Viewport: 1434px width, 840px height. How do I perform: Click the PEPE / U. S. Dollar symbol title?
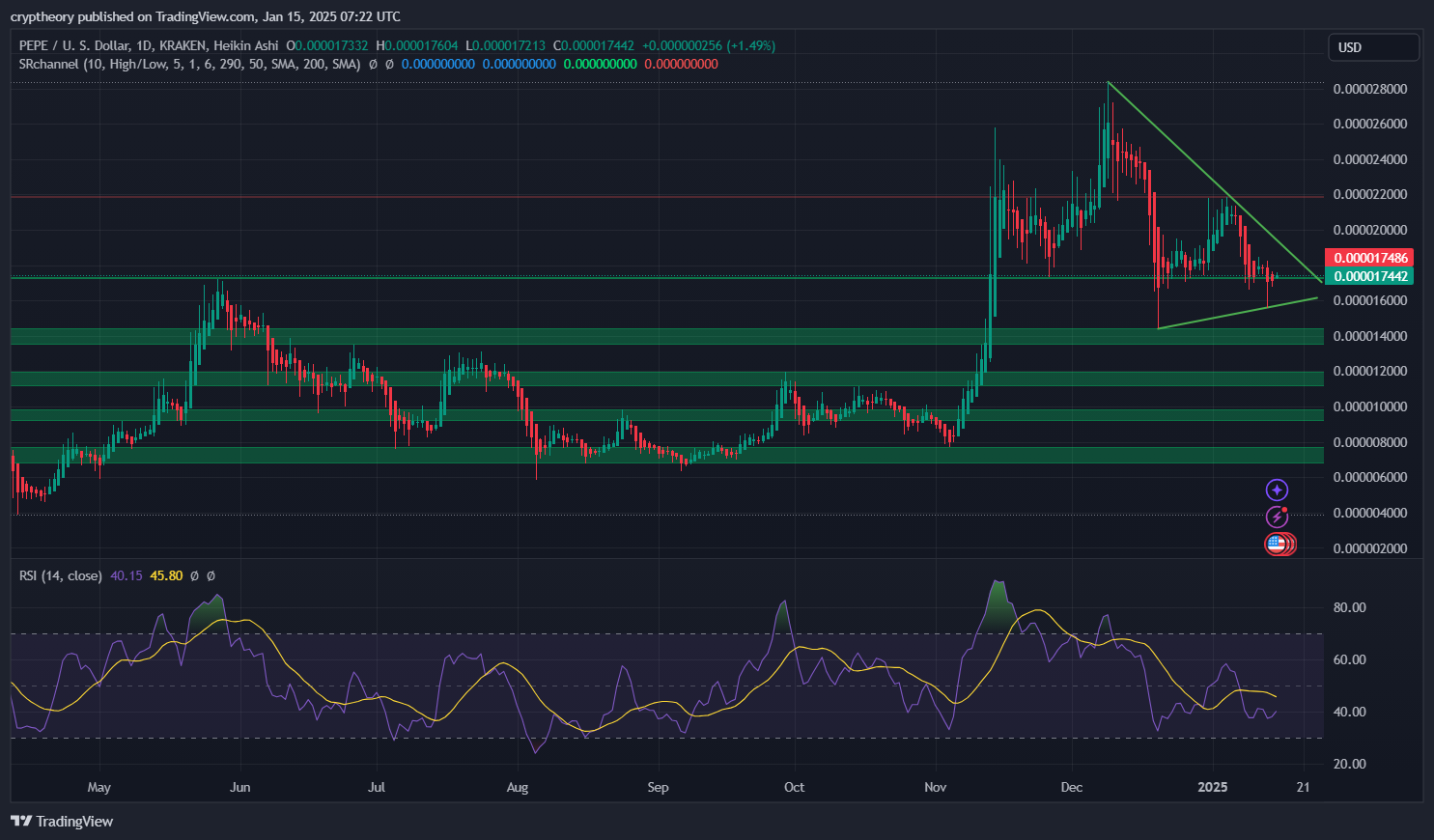[149, 45]
